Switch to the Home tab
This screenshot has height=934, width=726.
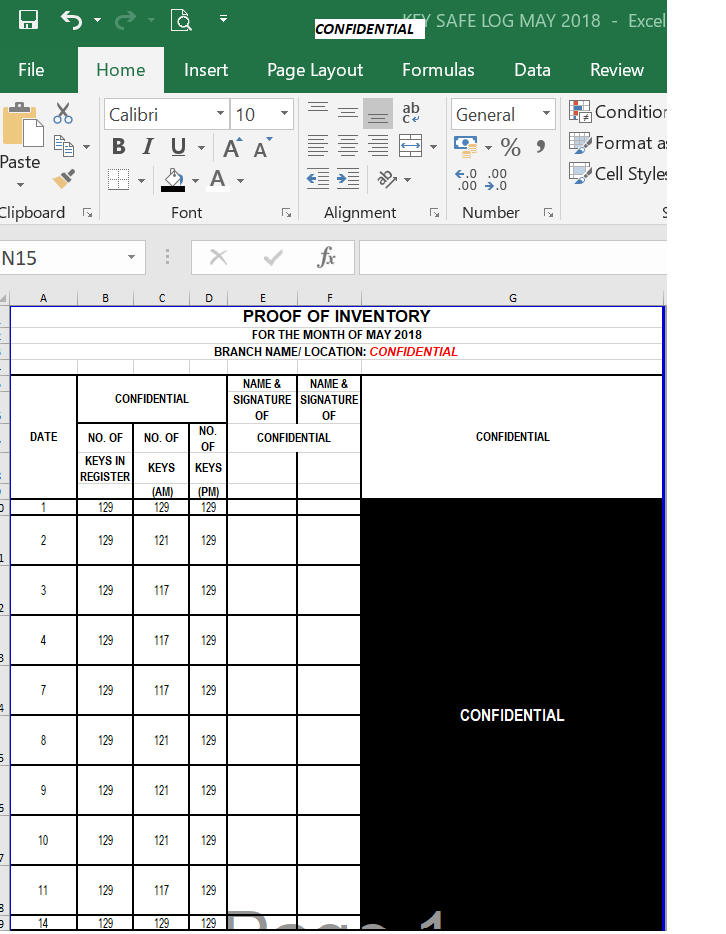click(x=121, y=70)
